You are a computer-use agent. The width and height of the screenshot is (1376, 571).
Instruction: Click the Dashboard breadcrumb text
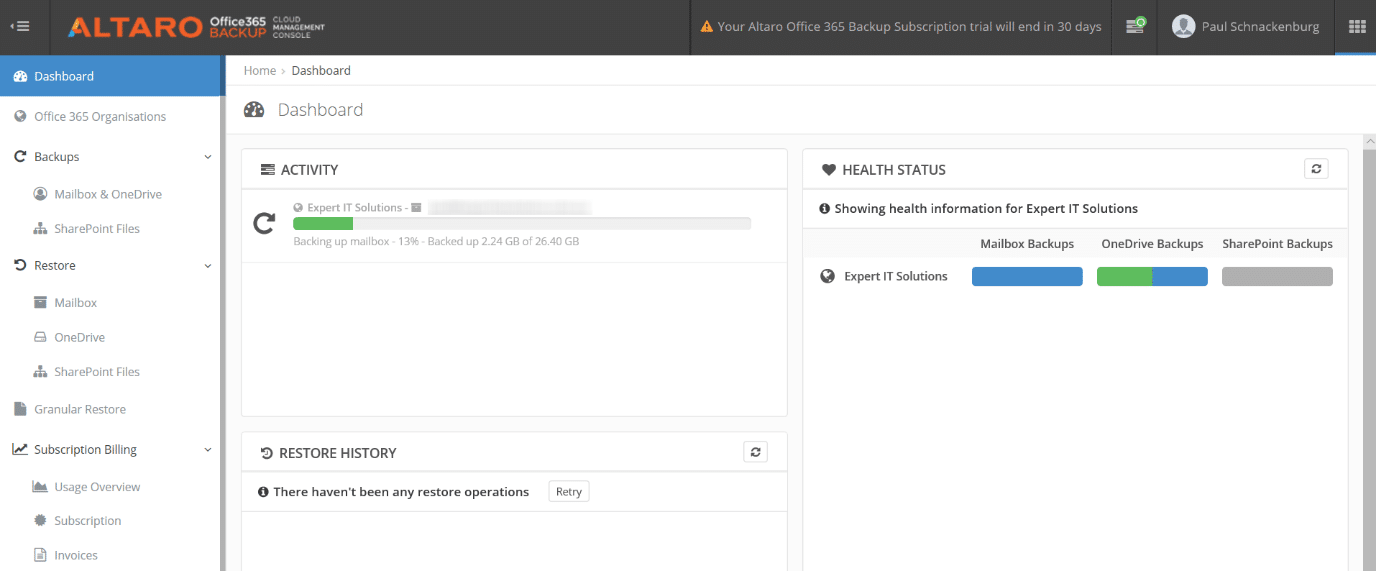tap(321, 71)
